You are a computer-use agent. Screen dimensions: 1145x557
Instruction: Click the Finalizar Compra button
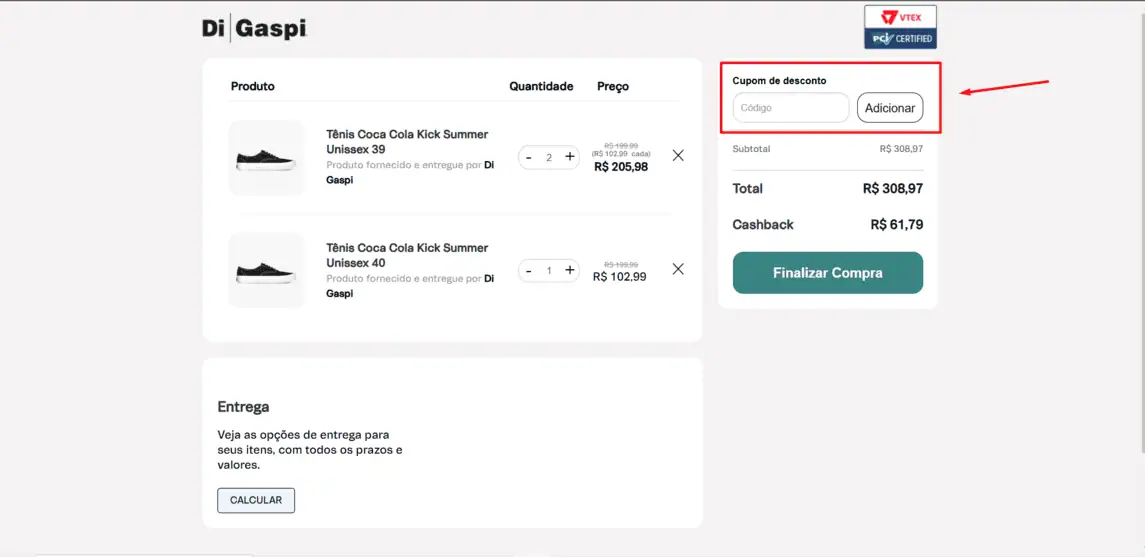(827, 273)
